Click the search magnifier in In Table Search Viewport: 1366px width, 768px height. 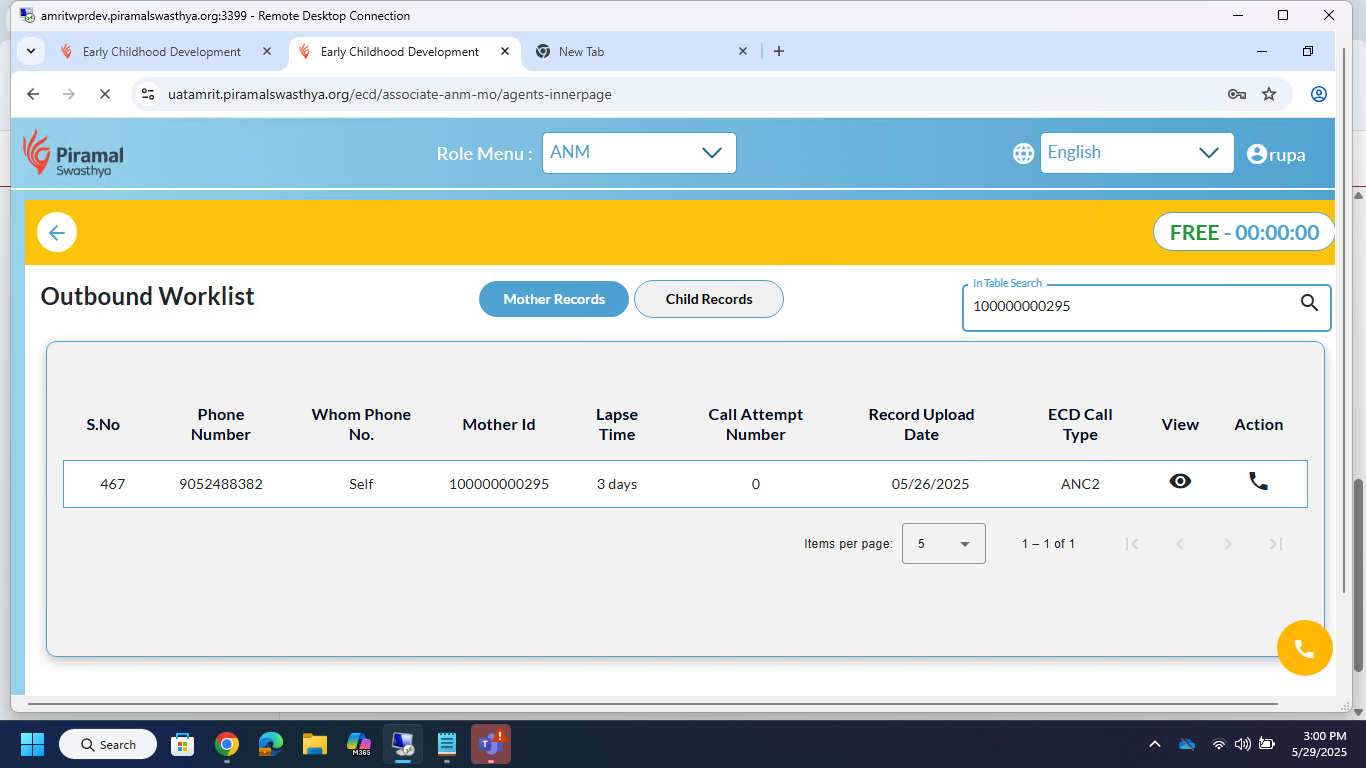point(1309,303)
